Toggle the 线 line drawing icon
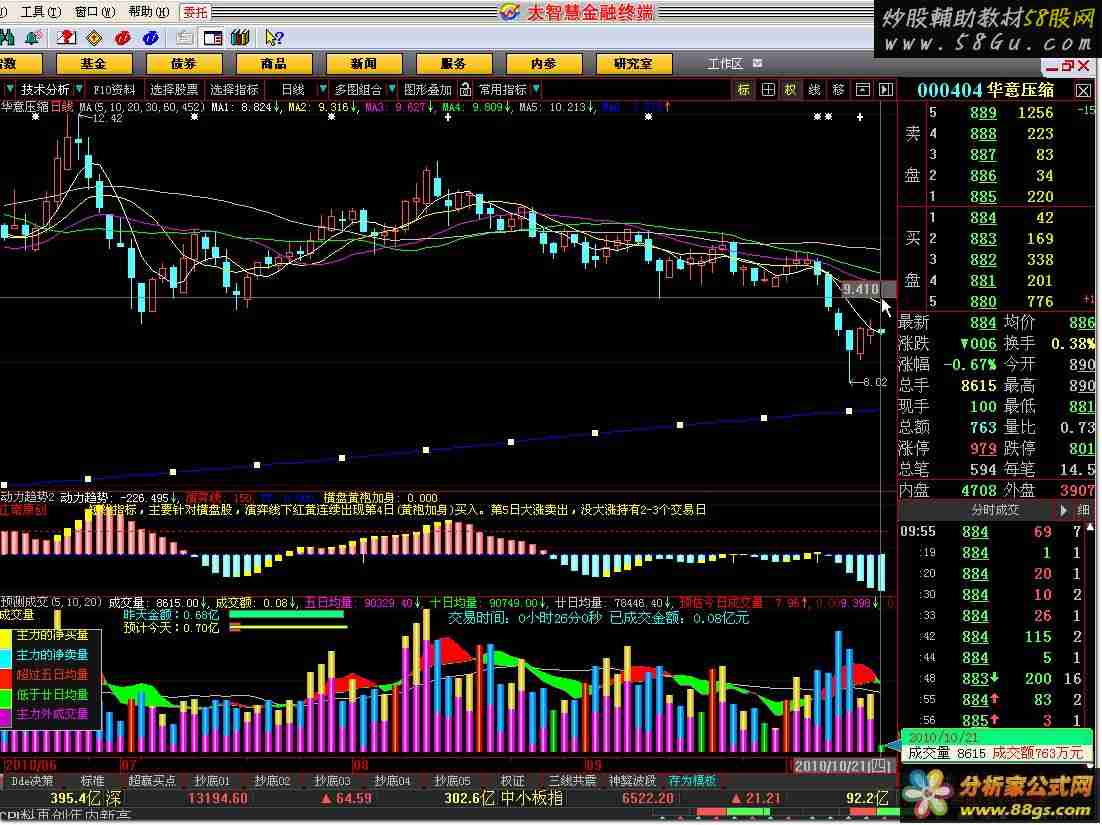The image size is (1102, 825). [815, 90]
